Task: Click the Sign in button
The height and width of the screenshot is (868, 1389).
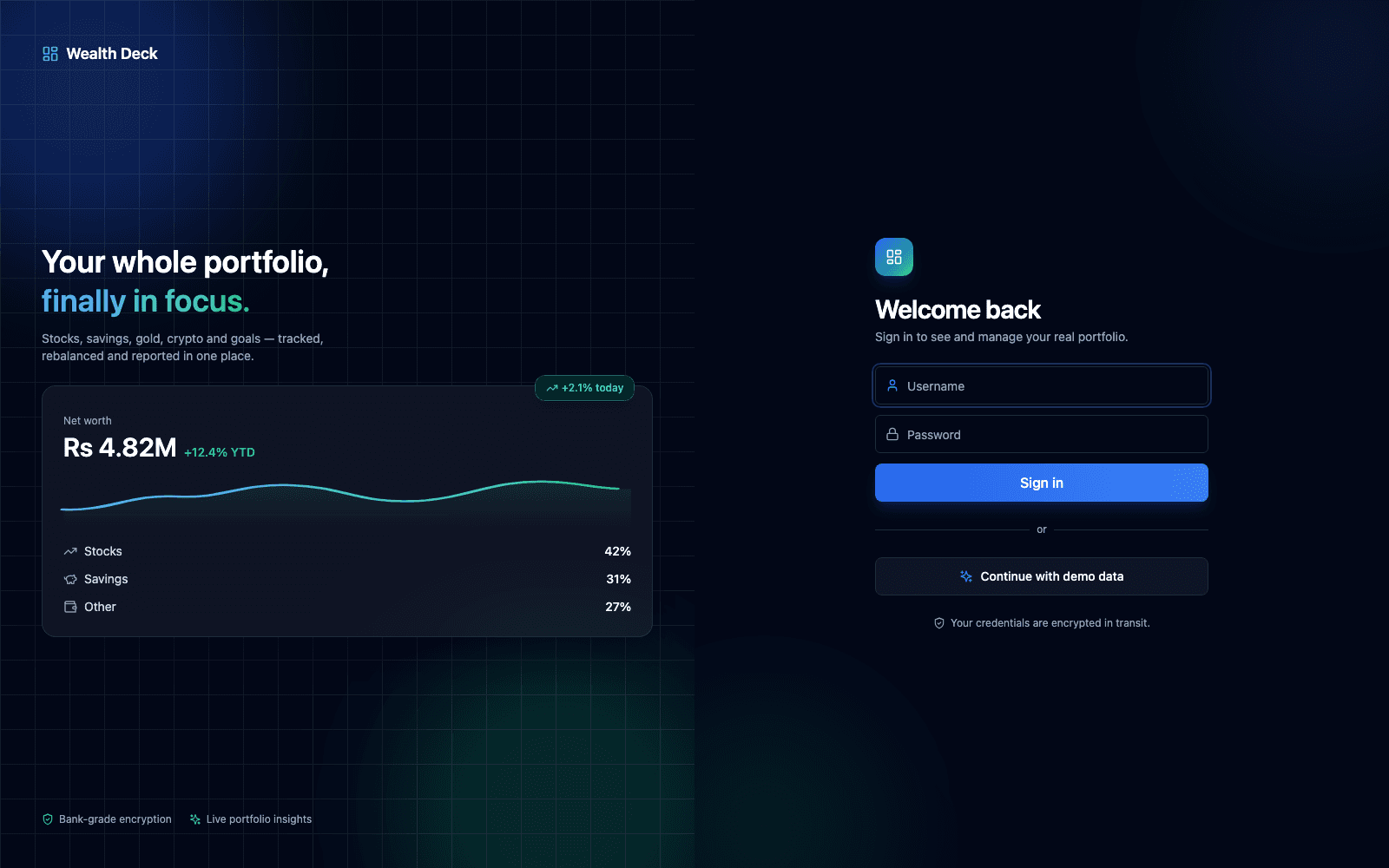Action: (1042, 483)
